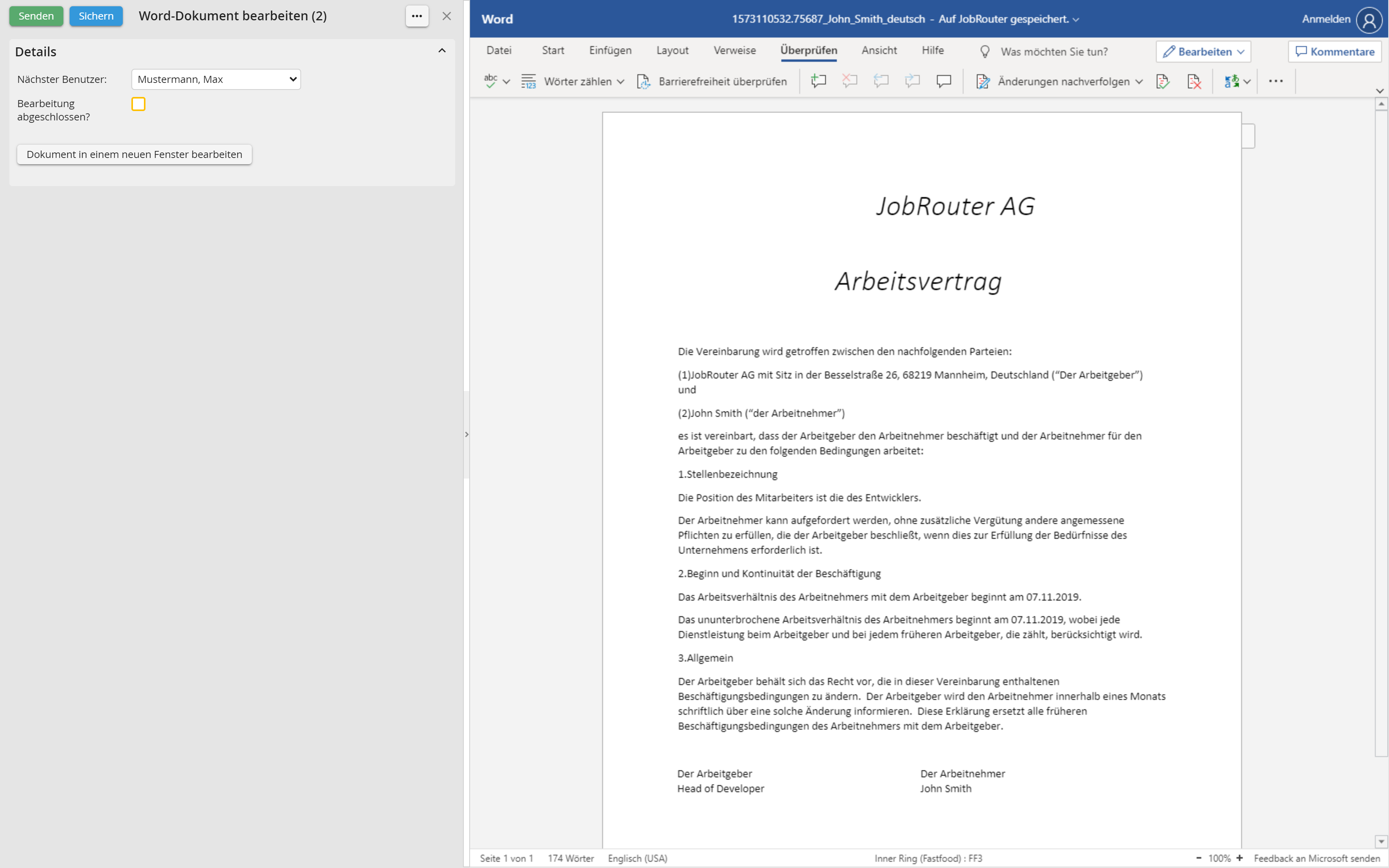
Task: Open the Nächster Benutzer dropdown
Action: click(216, 79)
